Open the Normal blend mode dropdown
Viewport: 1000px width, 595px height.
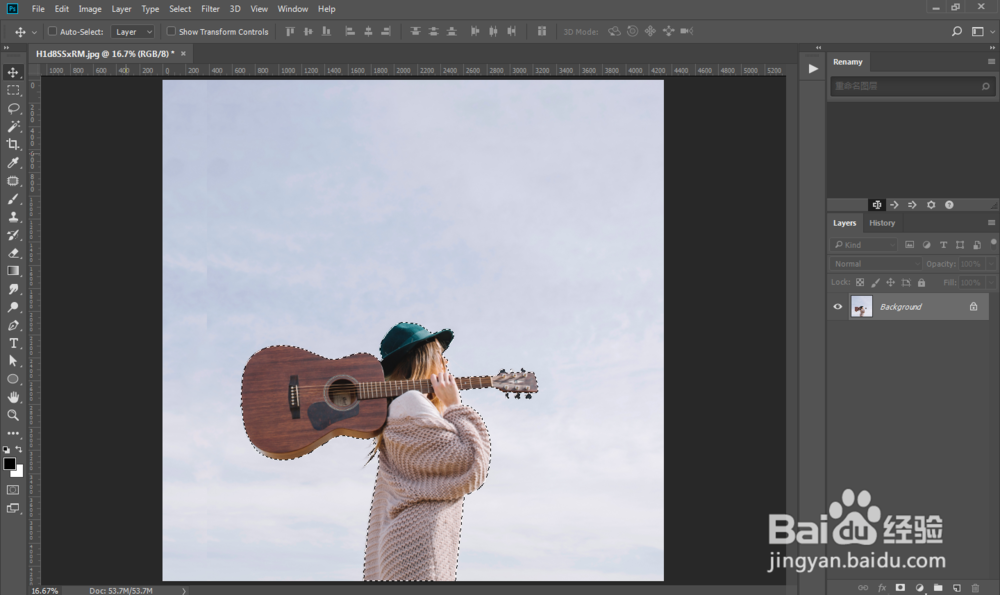coord(876,264)
